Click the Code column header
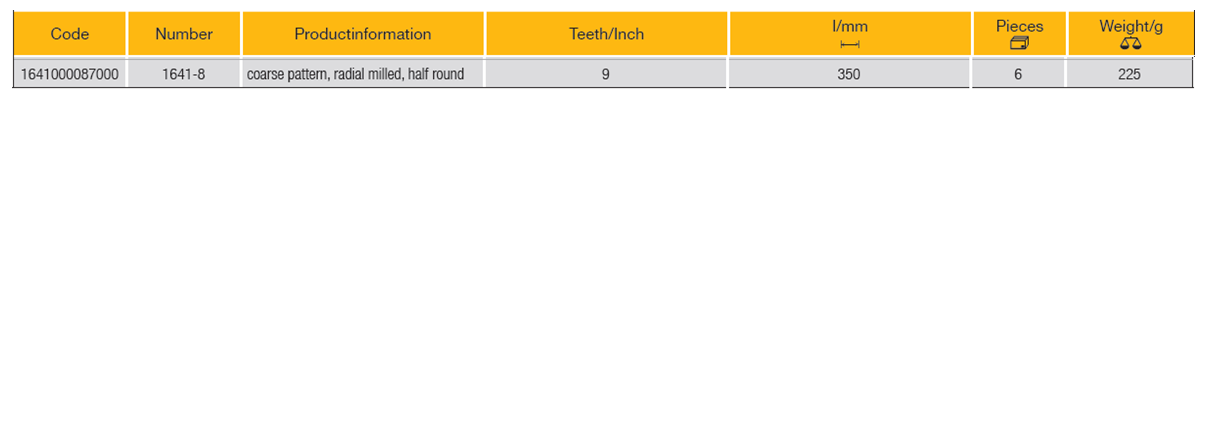 (70, 34)
